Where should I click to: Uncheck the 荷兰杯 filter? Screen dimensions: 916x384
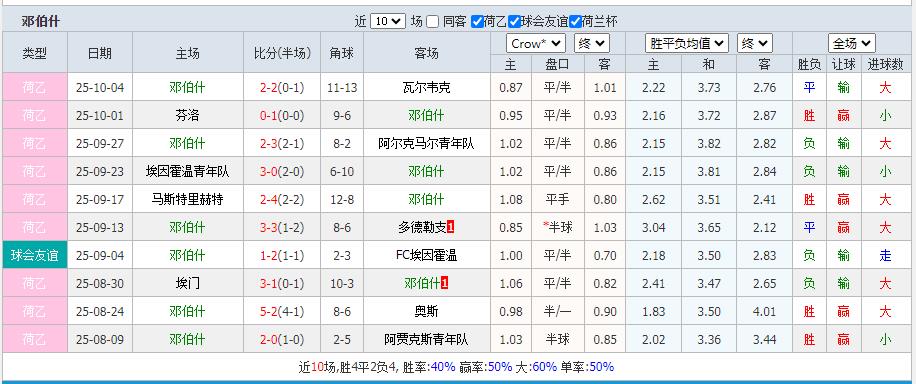[575, 22]
